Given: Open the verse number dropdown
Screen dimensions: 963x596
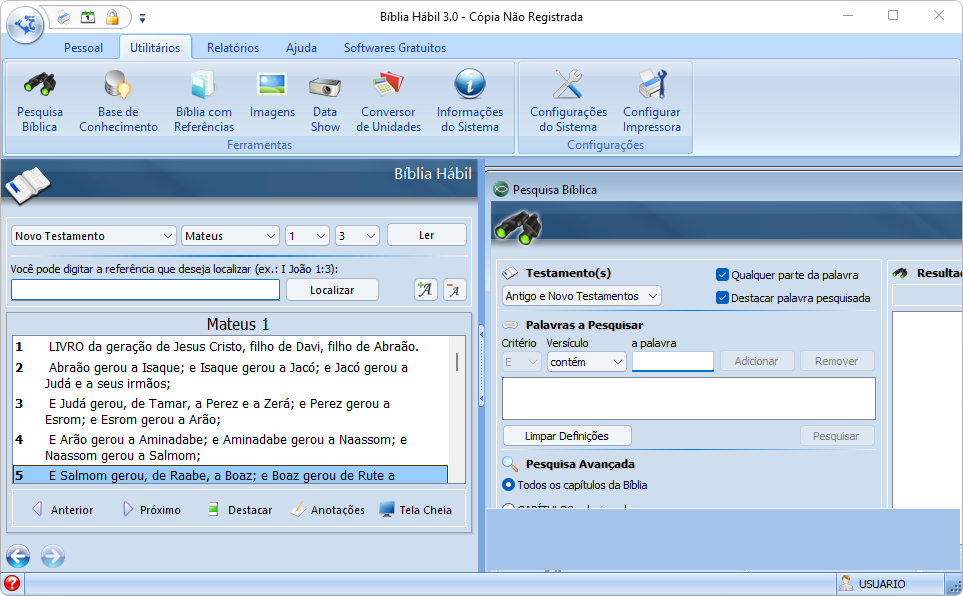Looking at the screenshot, I should click(x=357, y=236).
